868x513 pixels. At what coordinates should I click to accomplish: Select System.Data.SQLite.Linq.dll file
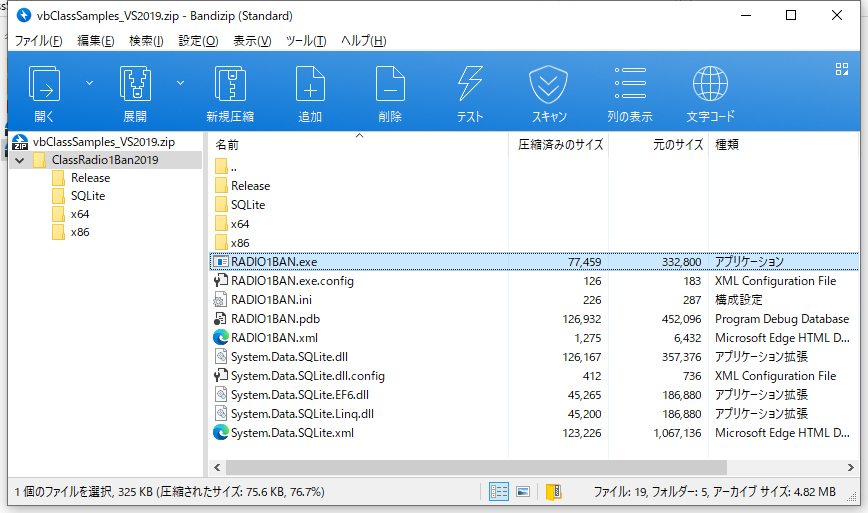pos(302,414)
